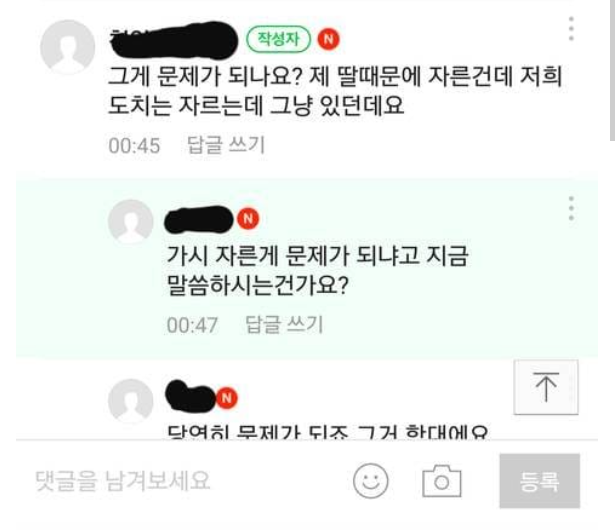Click the profile avatar of the 00:47 reply
This screenshot has height=530, width=615.
[131, 222]
